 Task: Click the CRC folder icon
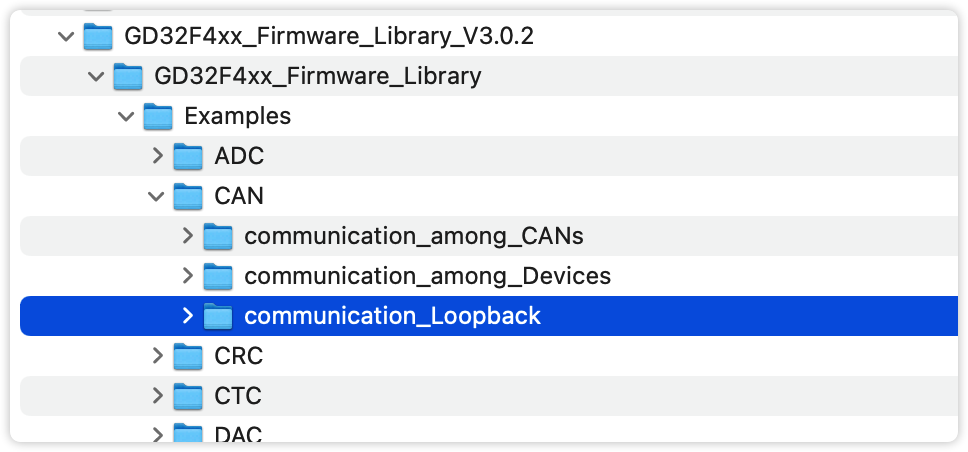click(188, 356)
